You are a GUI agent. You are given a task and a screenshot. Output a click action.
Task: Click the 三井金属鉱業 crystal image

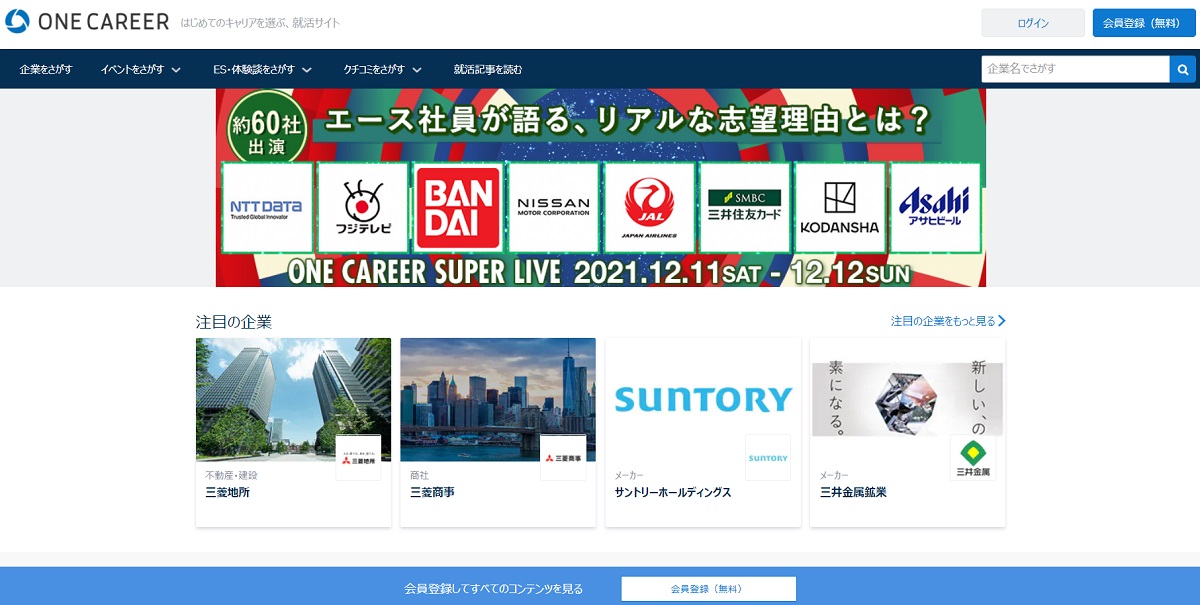(x=908, y=399)
